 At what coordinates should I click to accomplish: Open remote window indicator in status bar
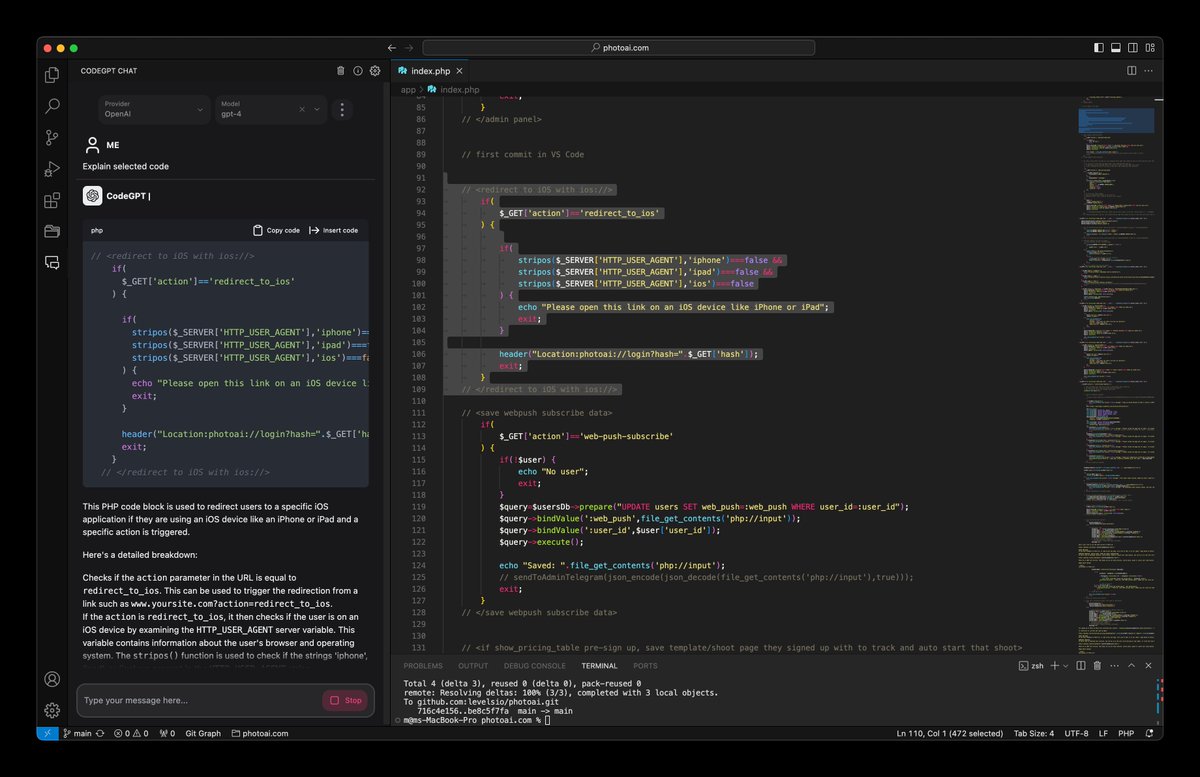click(48, 733)
